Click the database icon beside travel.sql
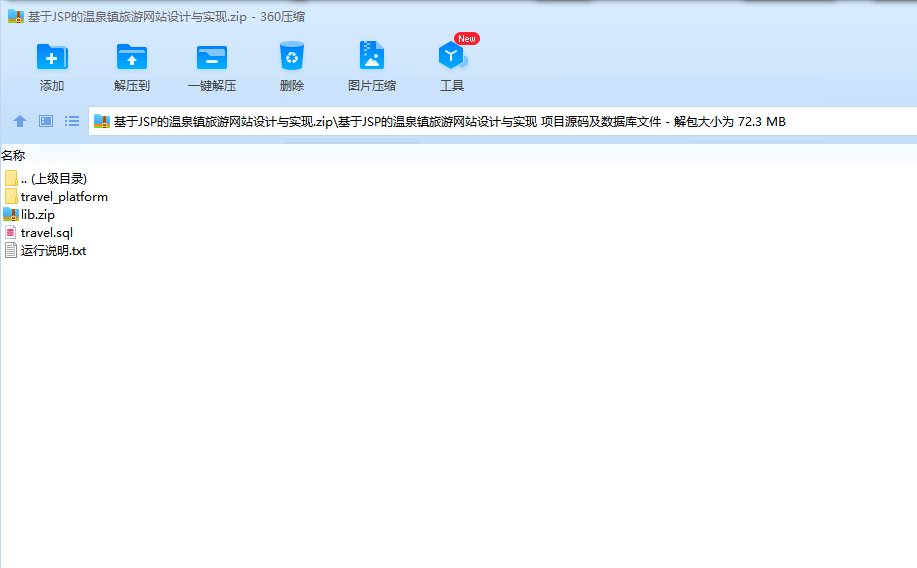This screenshot has width=917, height=568. pyautogui.click(x=11, y=232)
